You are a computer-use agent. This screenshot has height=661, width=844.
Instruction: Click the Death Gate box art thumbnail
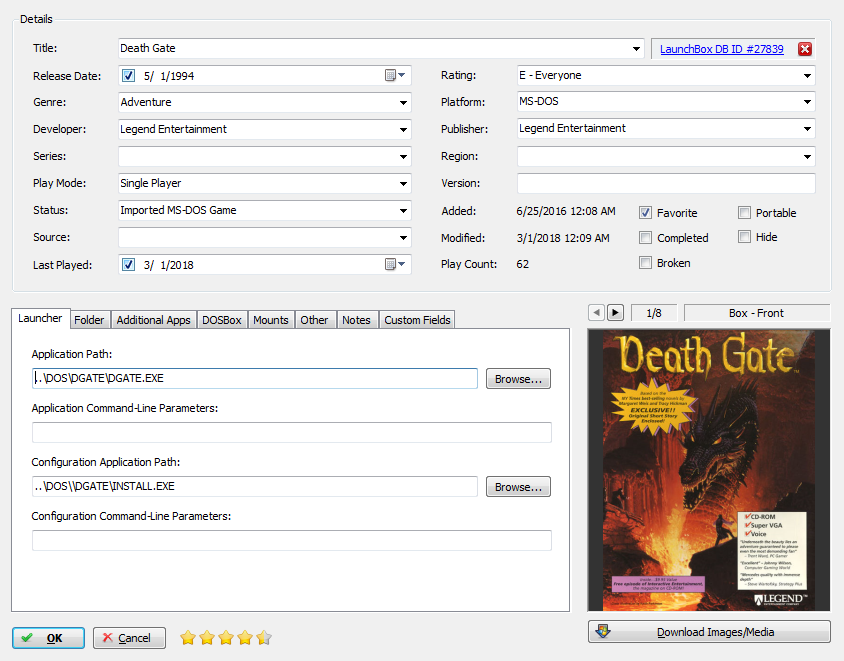click(x=709, y=470)
